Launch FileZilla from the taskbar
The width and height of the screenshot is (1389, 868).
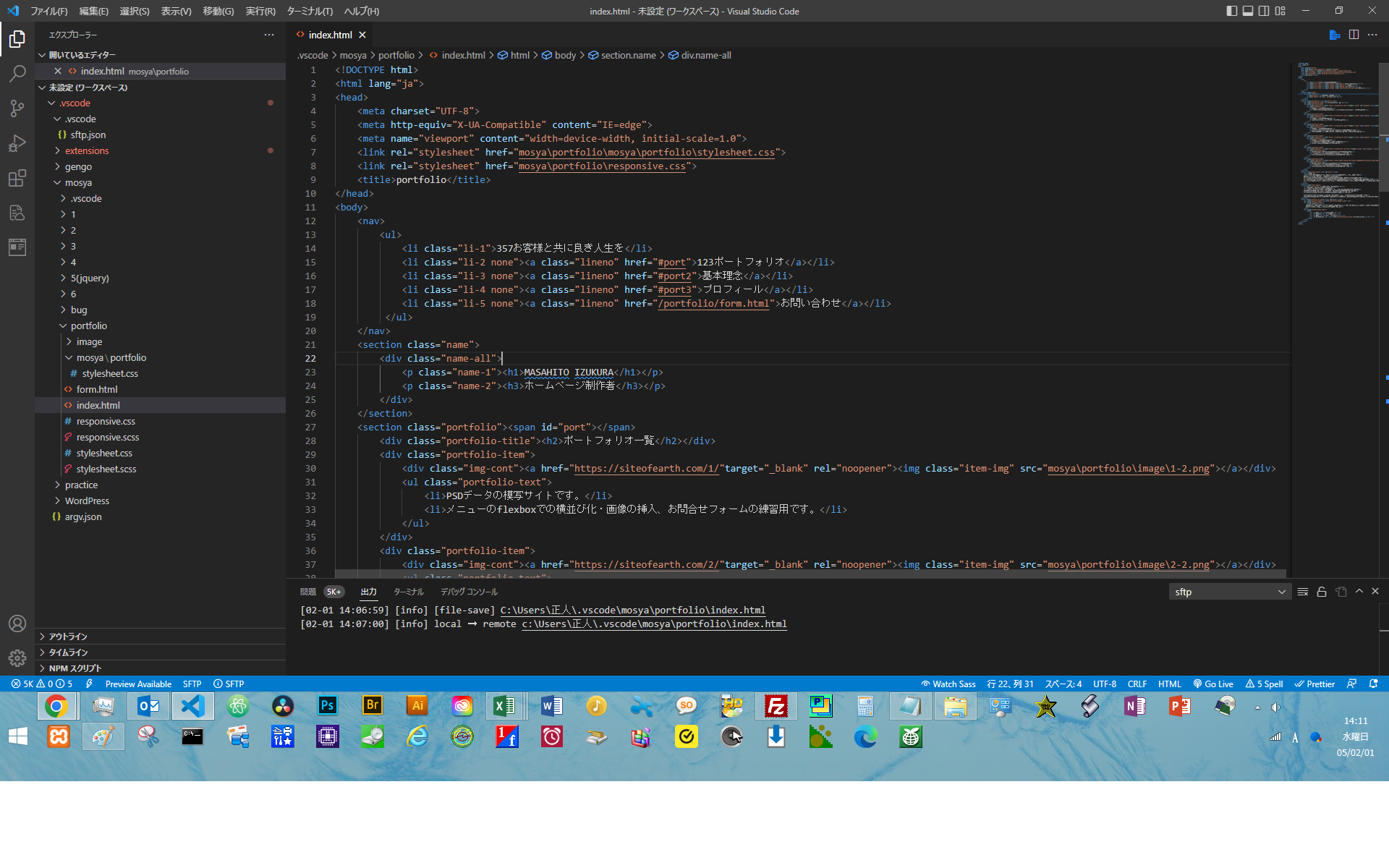click(776, 706)
